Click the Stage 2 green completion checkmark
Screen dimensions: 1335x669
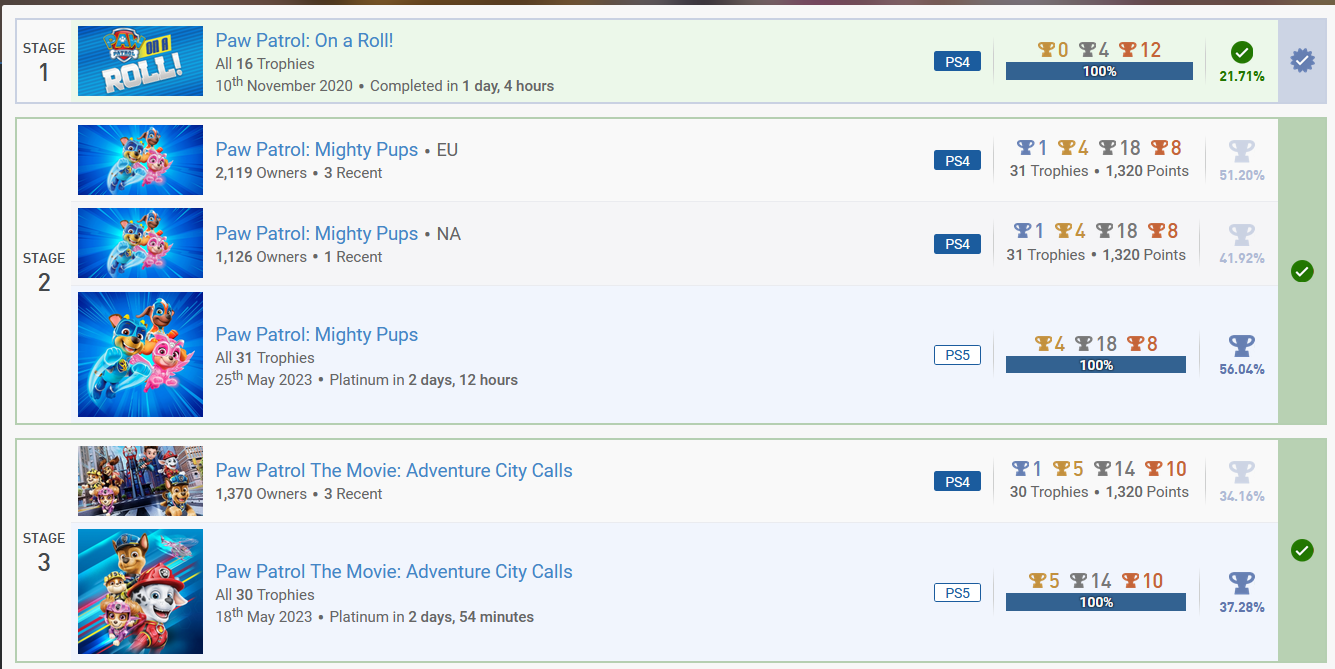click(x=1302, y=271)
